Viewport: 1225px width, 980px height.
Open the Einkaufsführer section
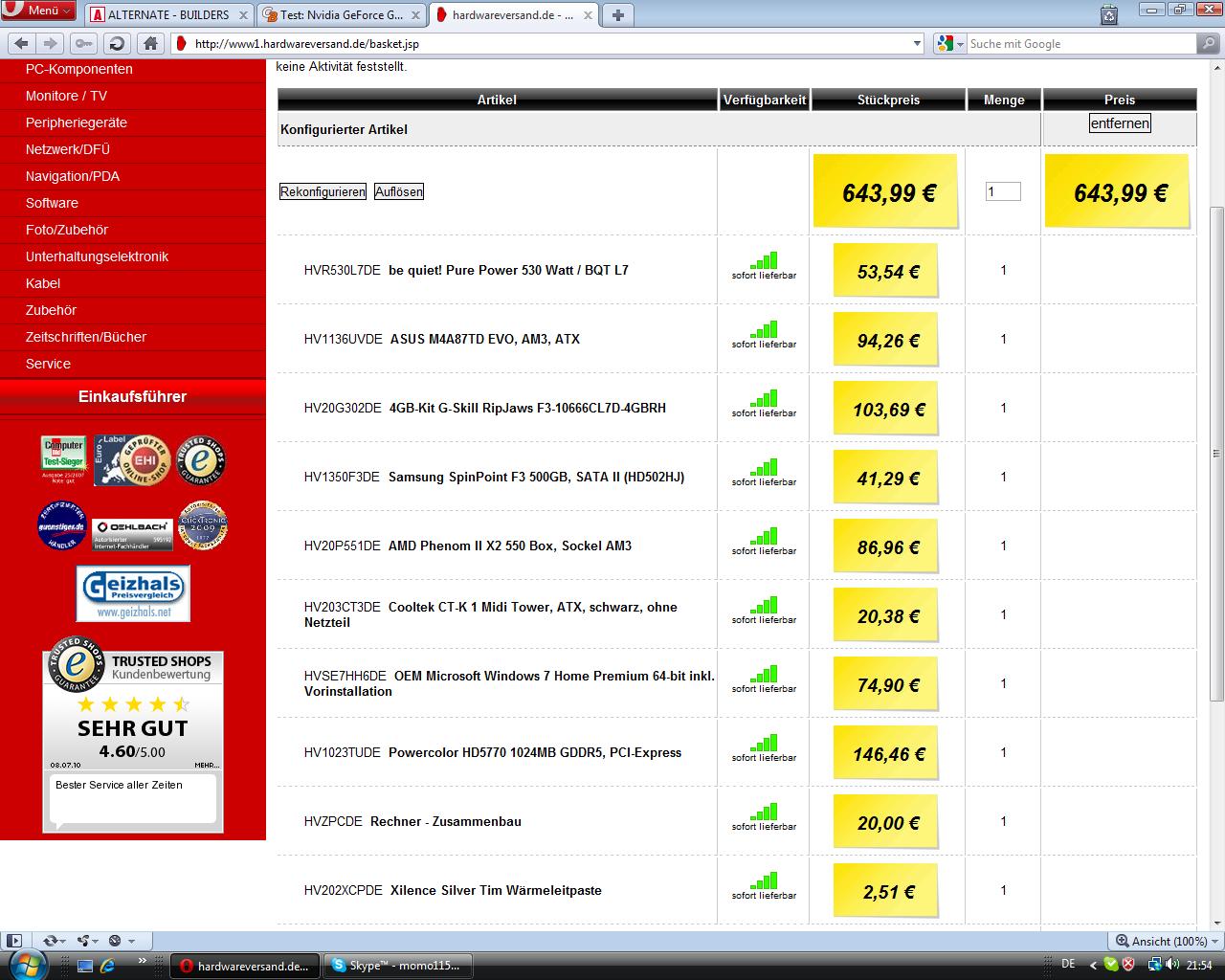tap(133, 397)
